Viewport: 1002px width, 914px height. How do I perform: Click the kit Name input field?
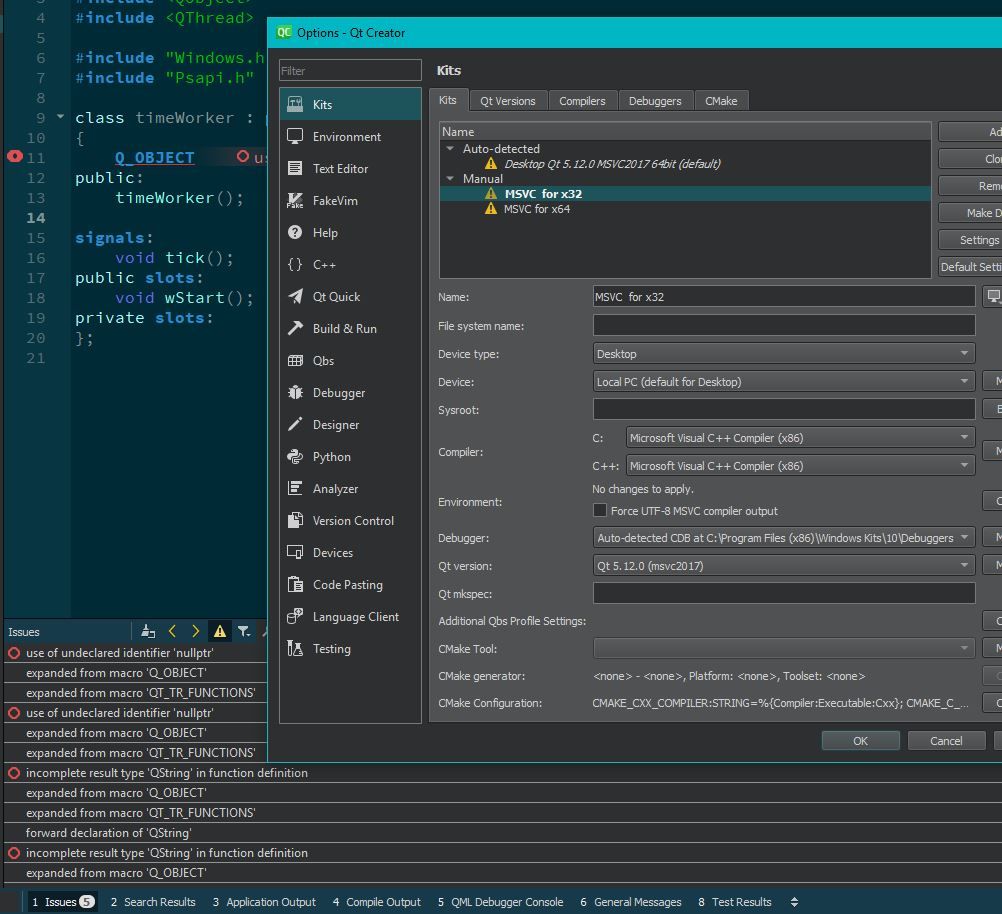click(x=784, y=297)
